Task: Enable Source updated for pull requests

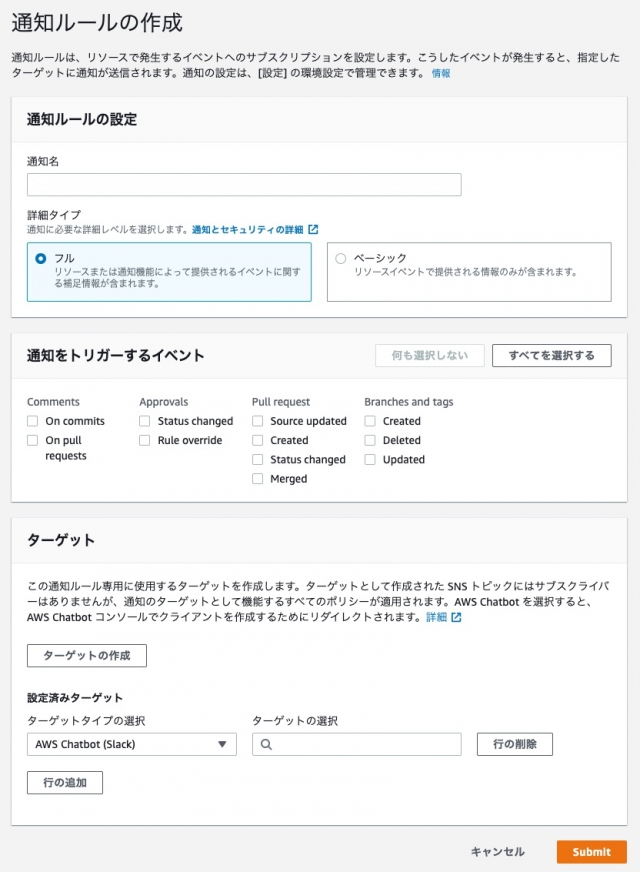Action: tap(257, 421)
